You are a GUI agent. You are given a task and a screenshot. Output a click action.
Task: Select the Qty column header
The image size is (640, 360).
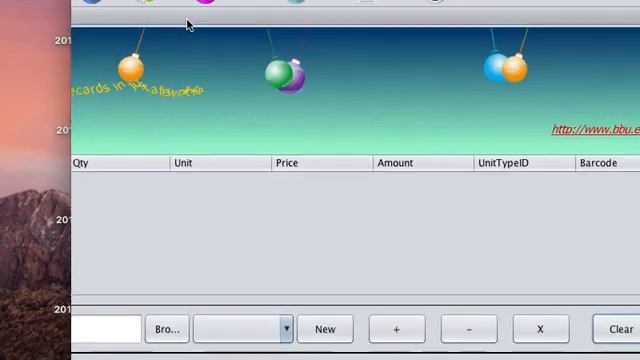(x=120, y=163)
